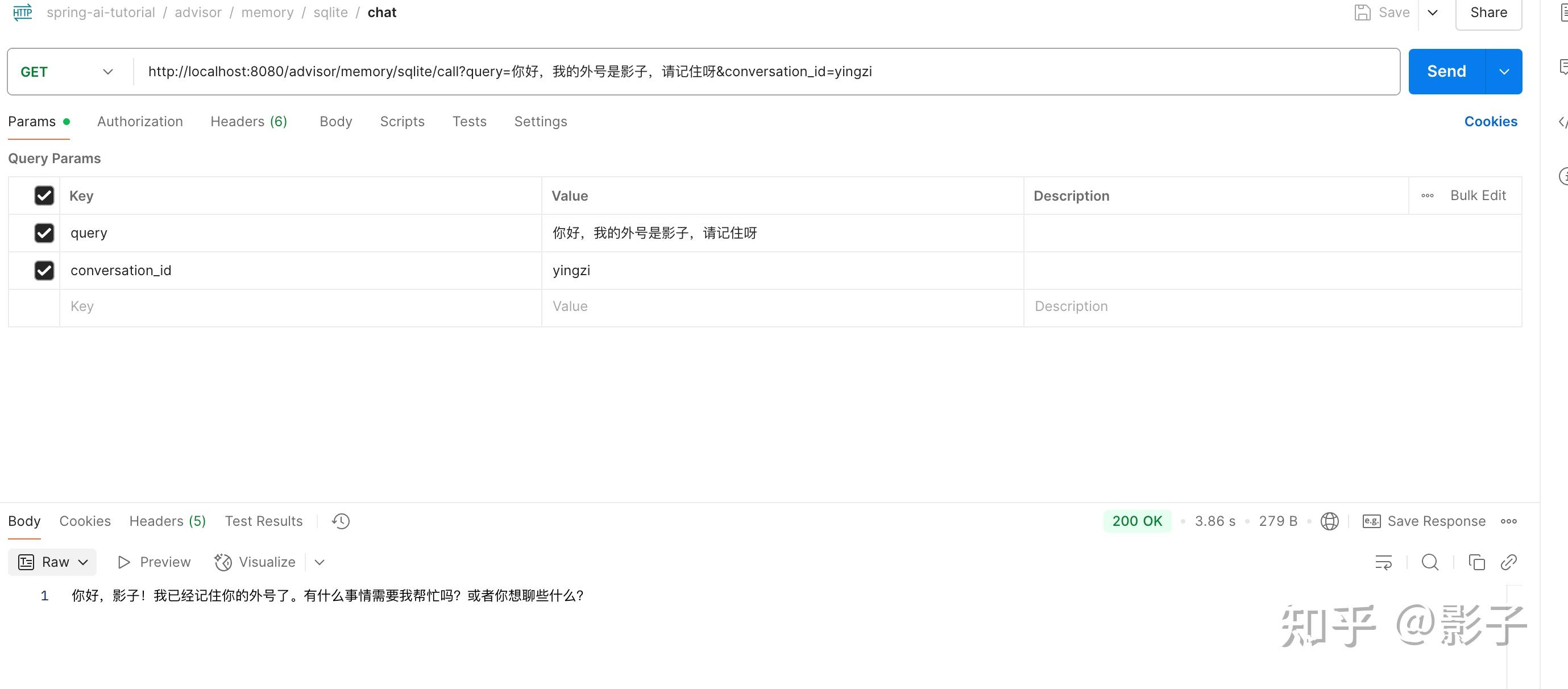Open the response history clock icon

tap(341, 521)
